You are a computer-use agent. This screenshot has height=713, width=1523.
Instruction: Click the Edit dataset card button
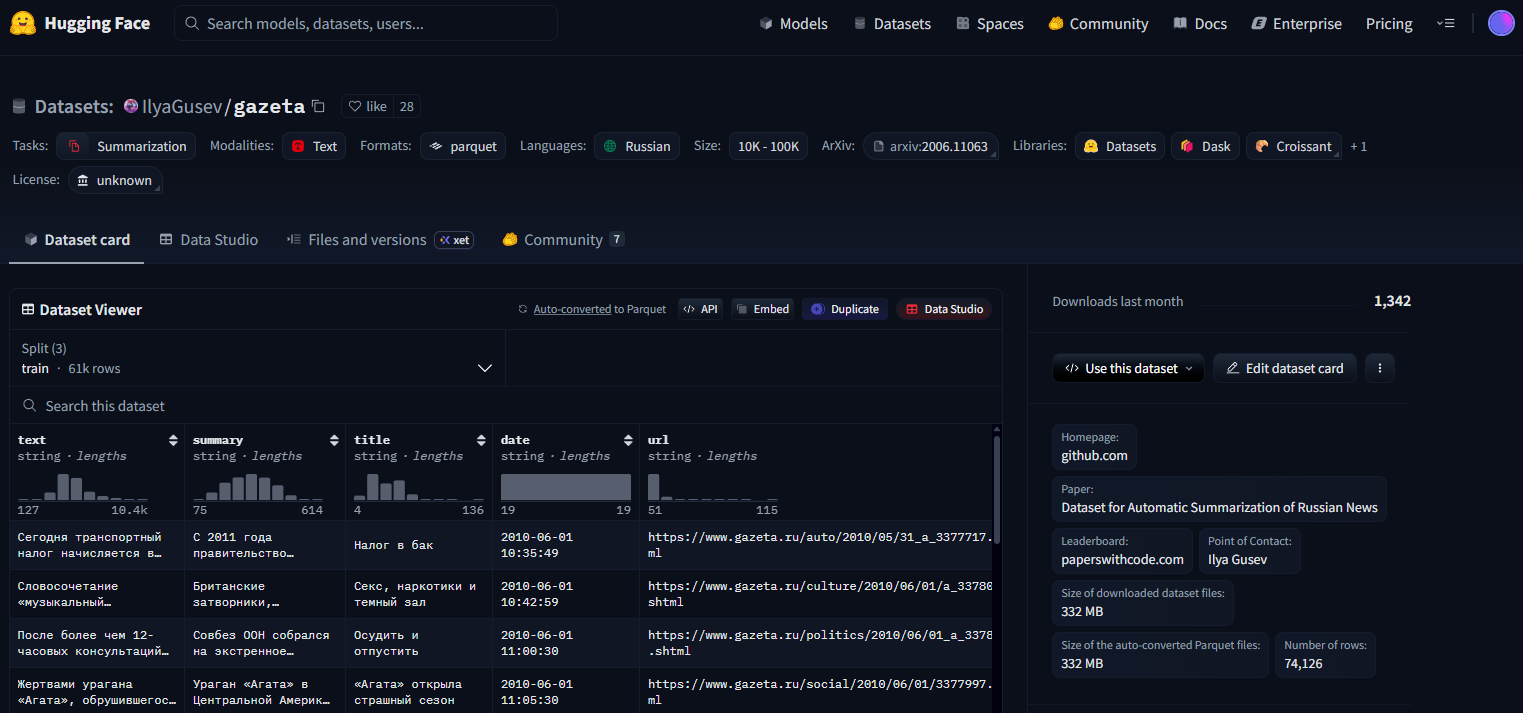1284,368
